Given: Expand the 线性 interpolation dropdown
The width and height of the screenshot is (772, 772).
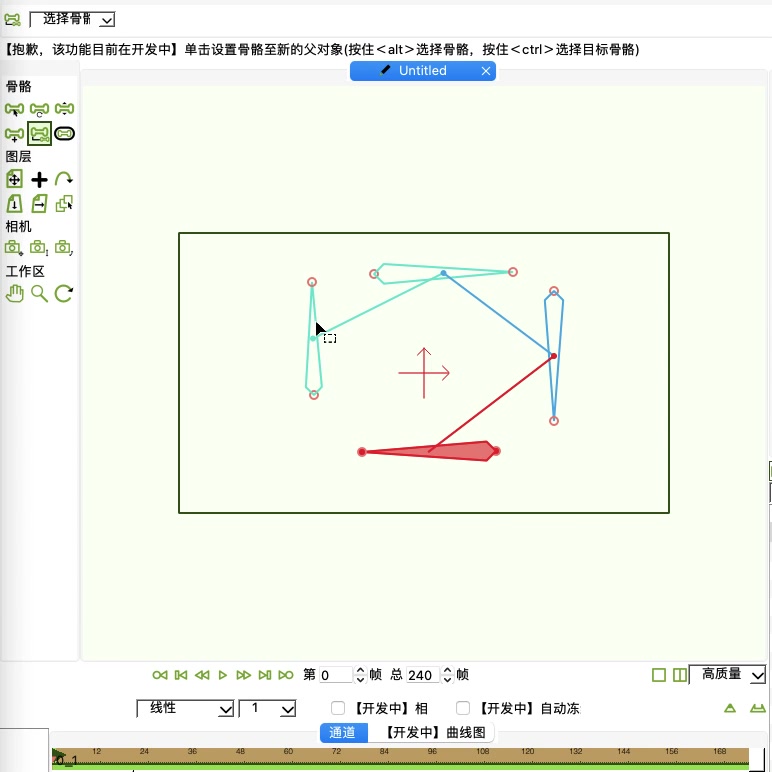Looking at the screenshot, I should tap(185, 708).
